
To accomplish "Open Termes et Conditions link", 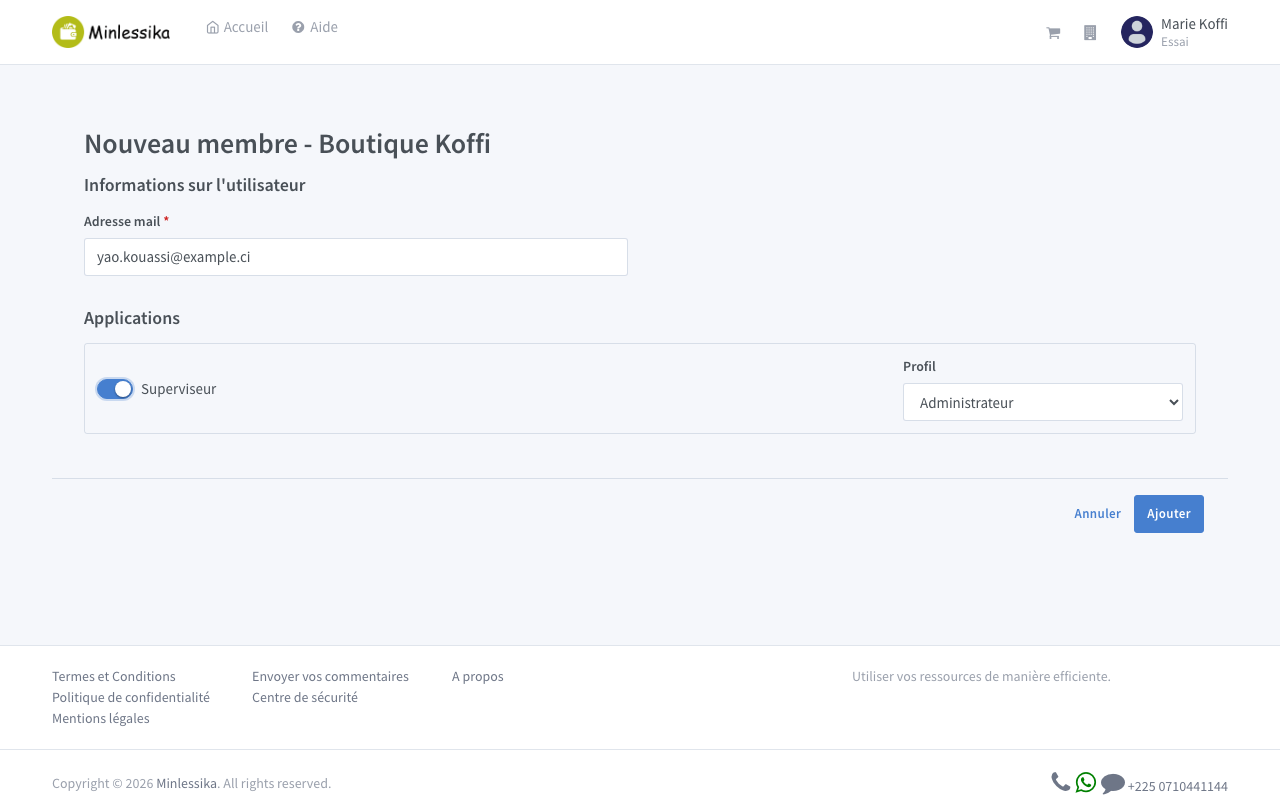I will (x=114, y=677).
